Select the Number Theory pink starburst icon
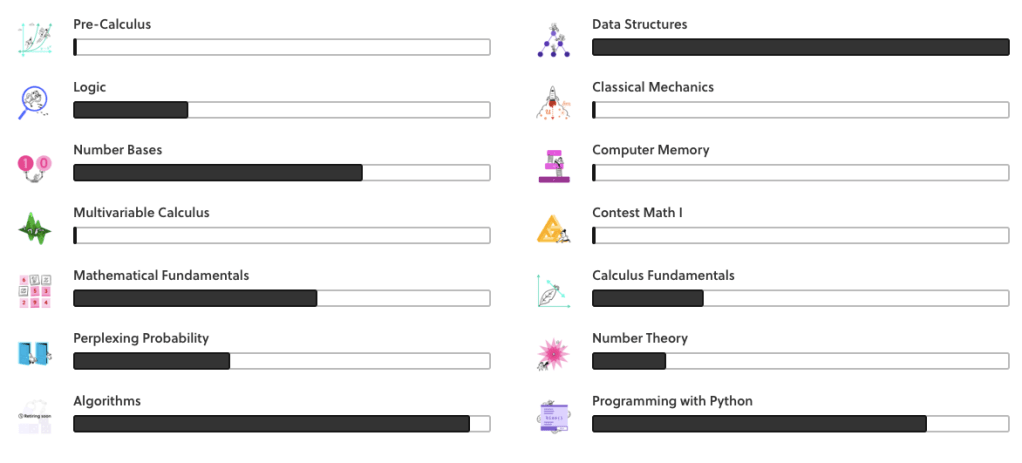Screen dimensions: 1022x463 pos(554,353)
